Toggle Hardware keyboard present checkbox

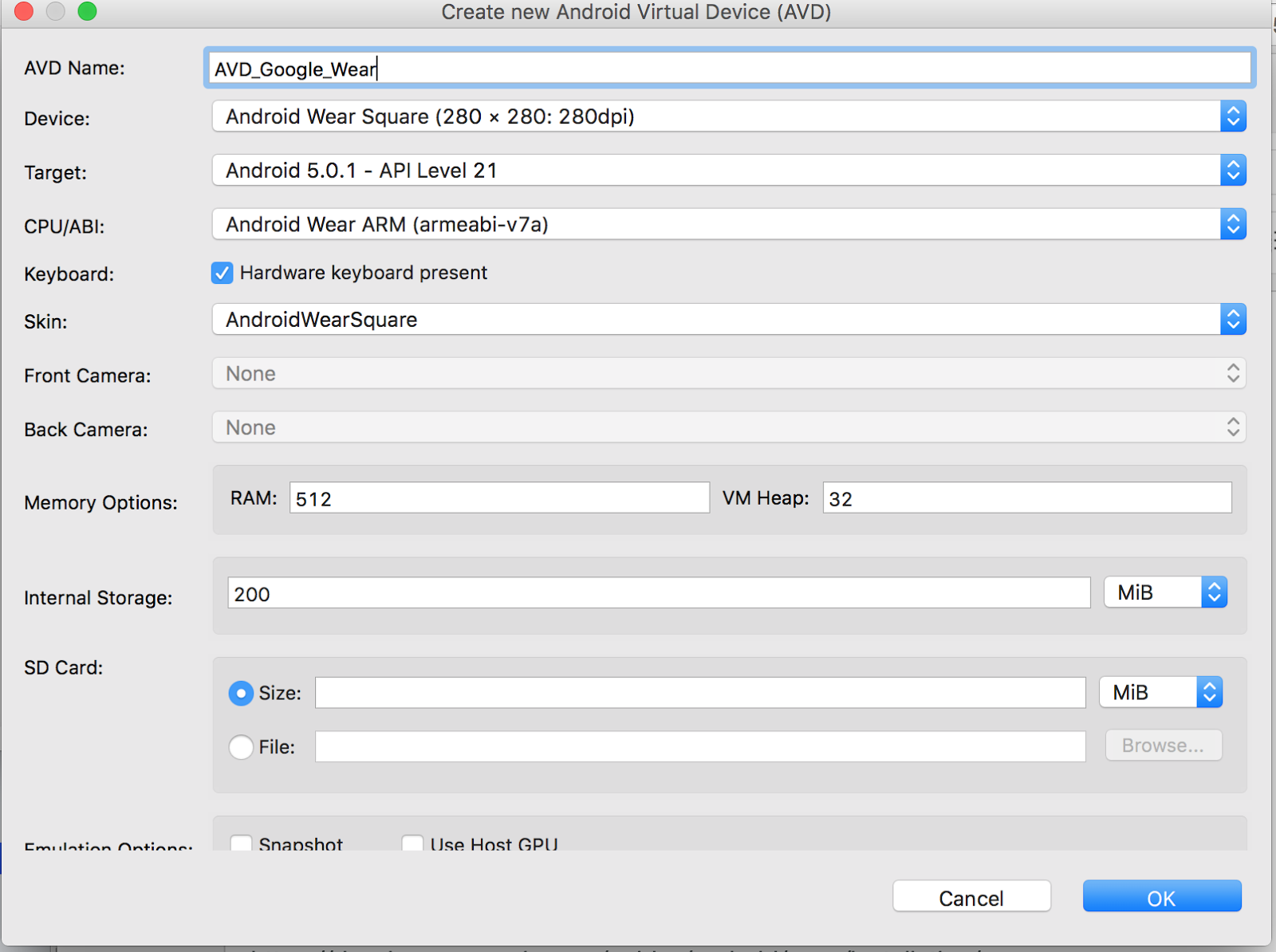[222, 273]
